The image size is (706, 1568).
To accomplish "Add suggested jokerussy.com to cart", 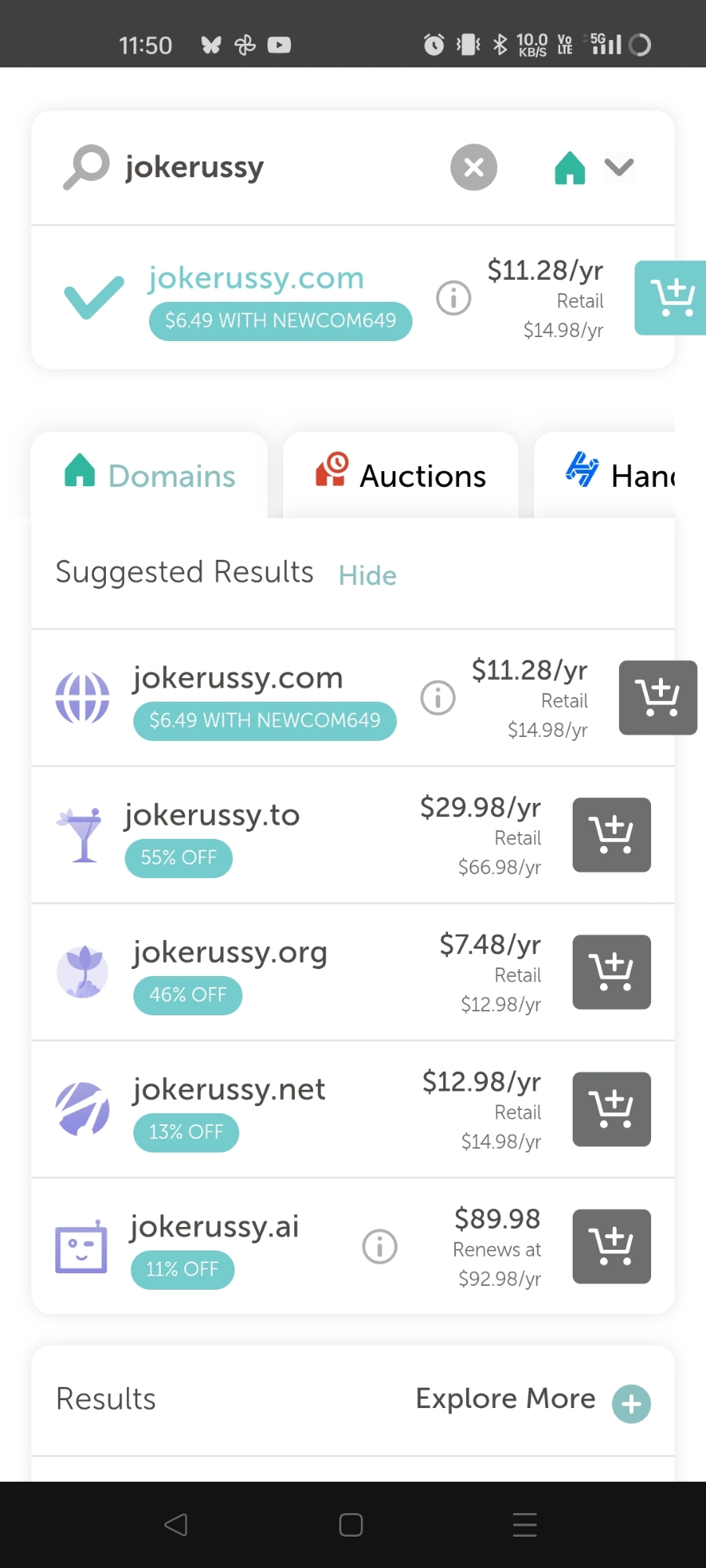I will click(657, 698).
